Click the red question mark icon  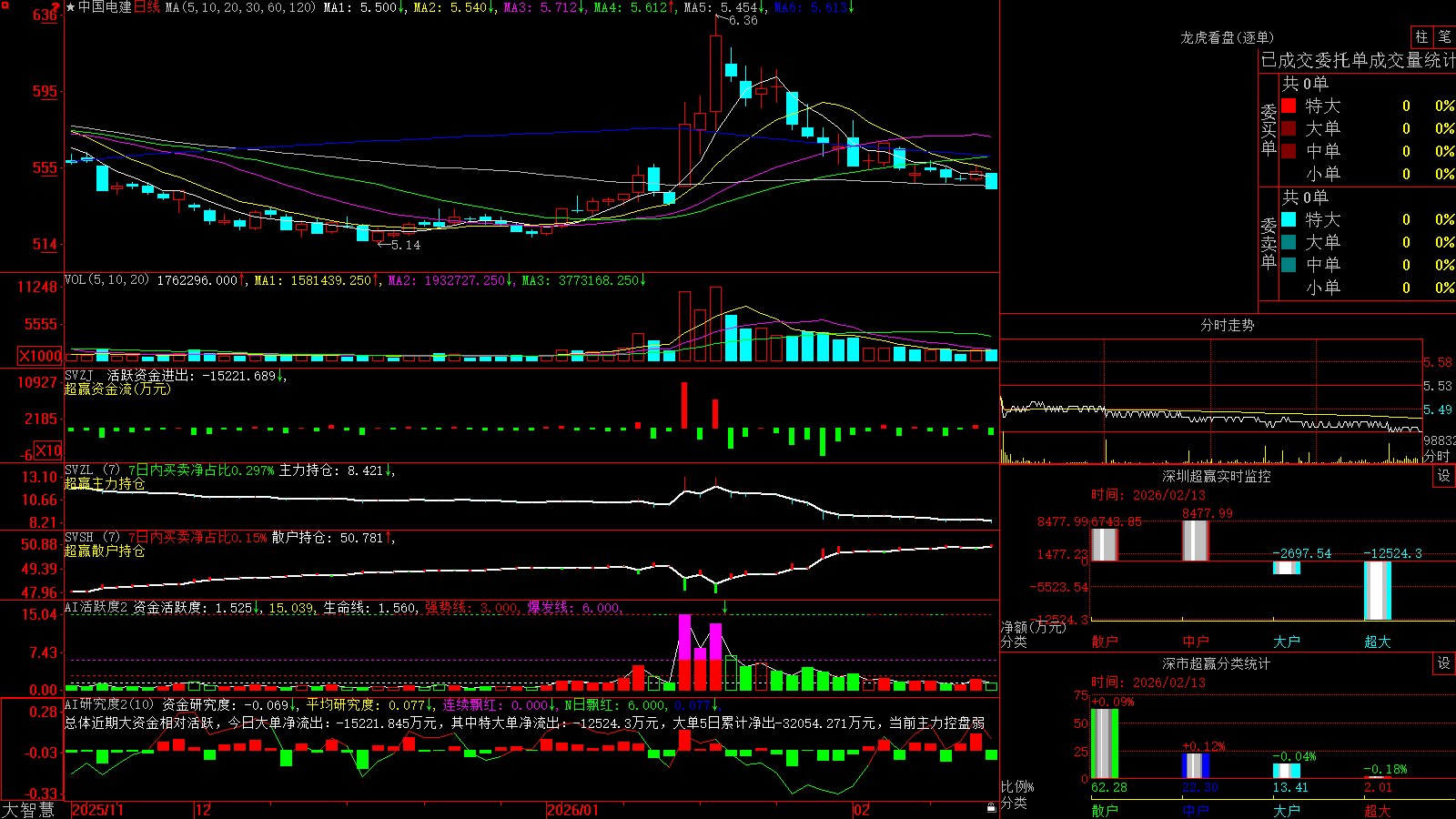(56, 8)
